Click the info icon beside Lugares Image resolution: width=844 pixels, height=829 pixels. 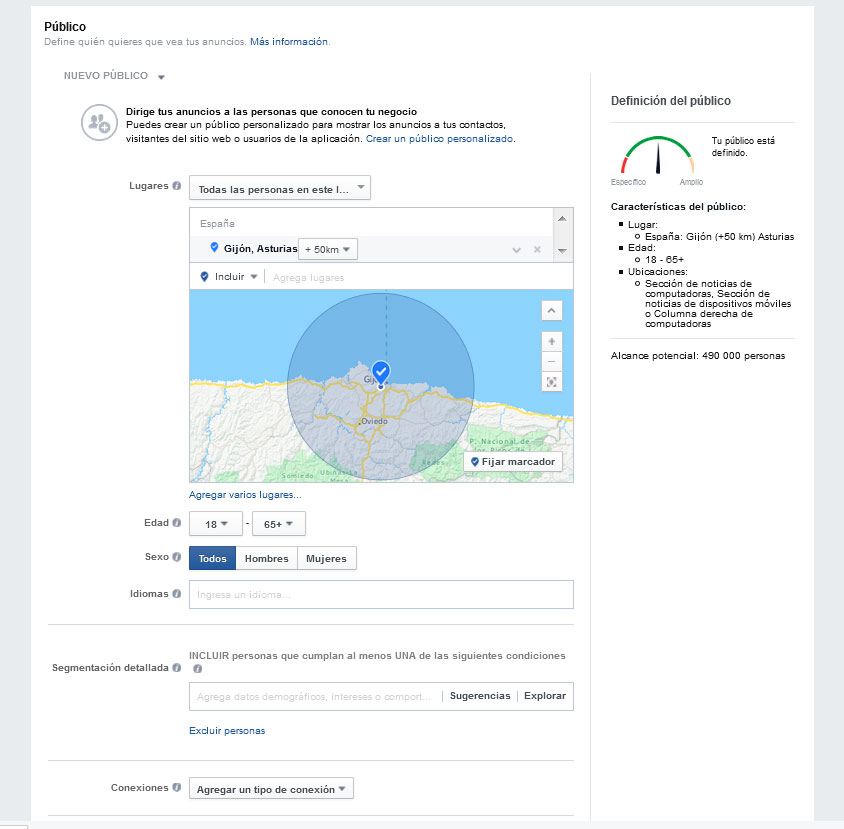(x=177, y=186)
